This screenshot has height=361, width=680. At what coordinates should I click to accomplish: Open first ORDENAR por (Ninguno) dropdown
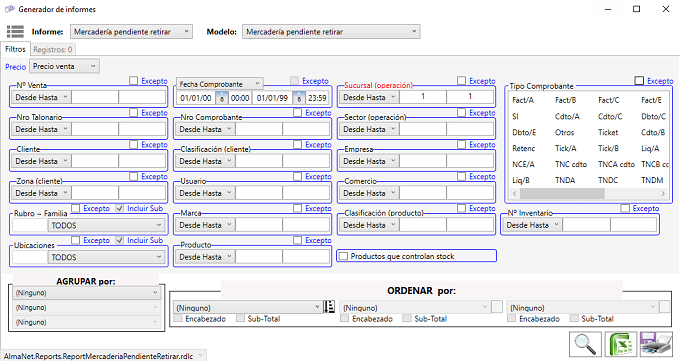[247, 308]
